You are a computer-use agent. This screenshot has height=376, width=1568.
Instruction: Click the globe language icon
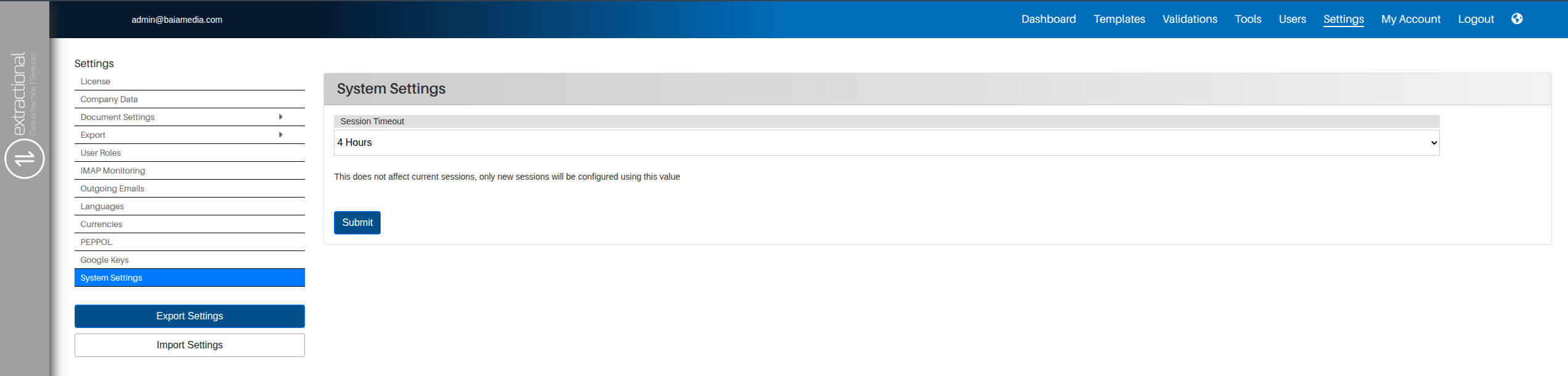(1517, 19)
